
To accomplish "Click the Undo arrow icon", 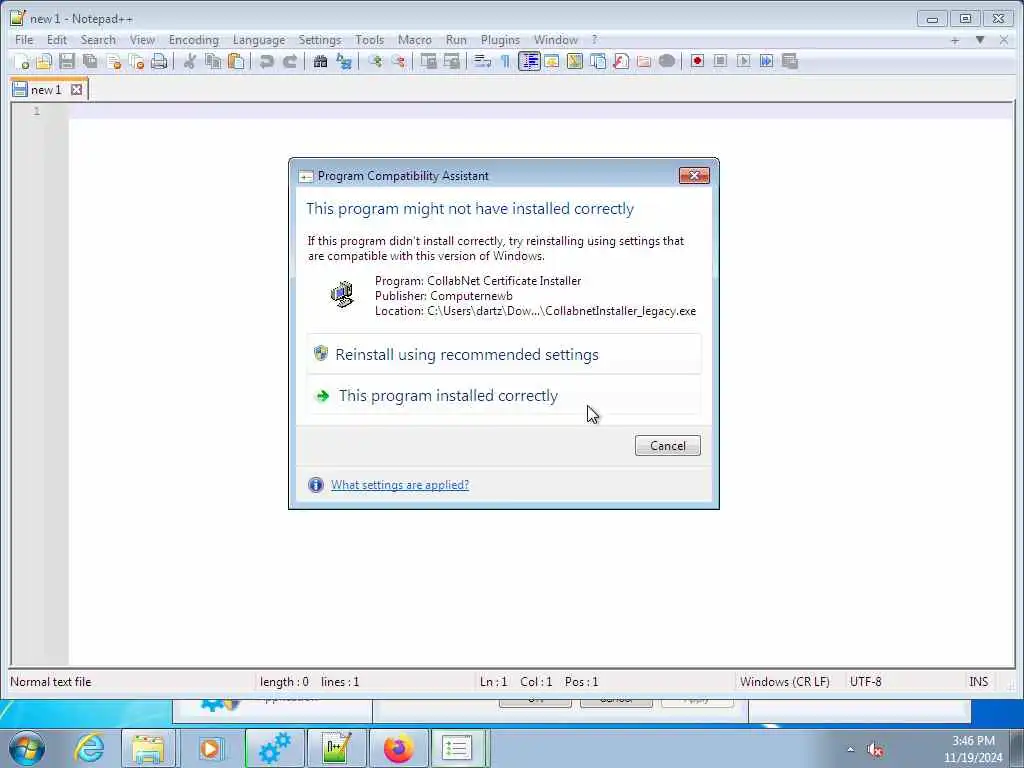I will tap(266, 61).
